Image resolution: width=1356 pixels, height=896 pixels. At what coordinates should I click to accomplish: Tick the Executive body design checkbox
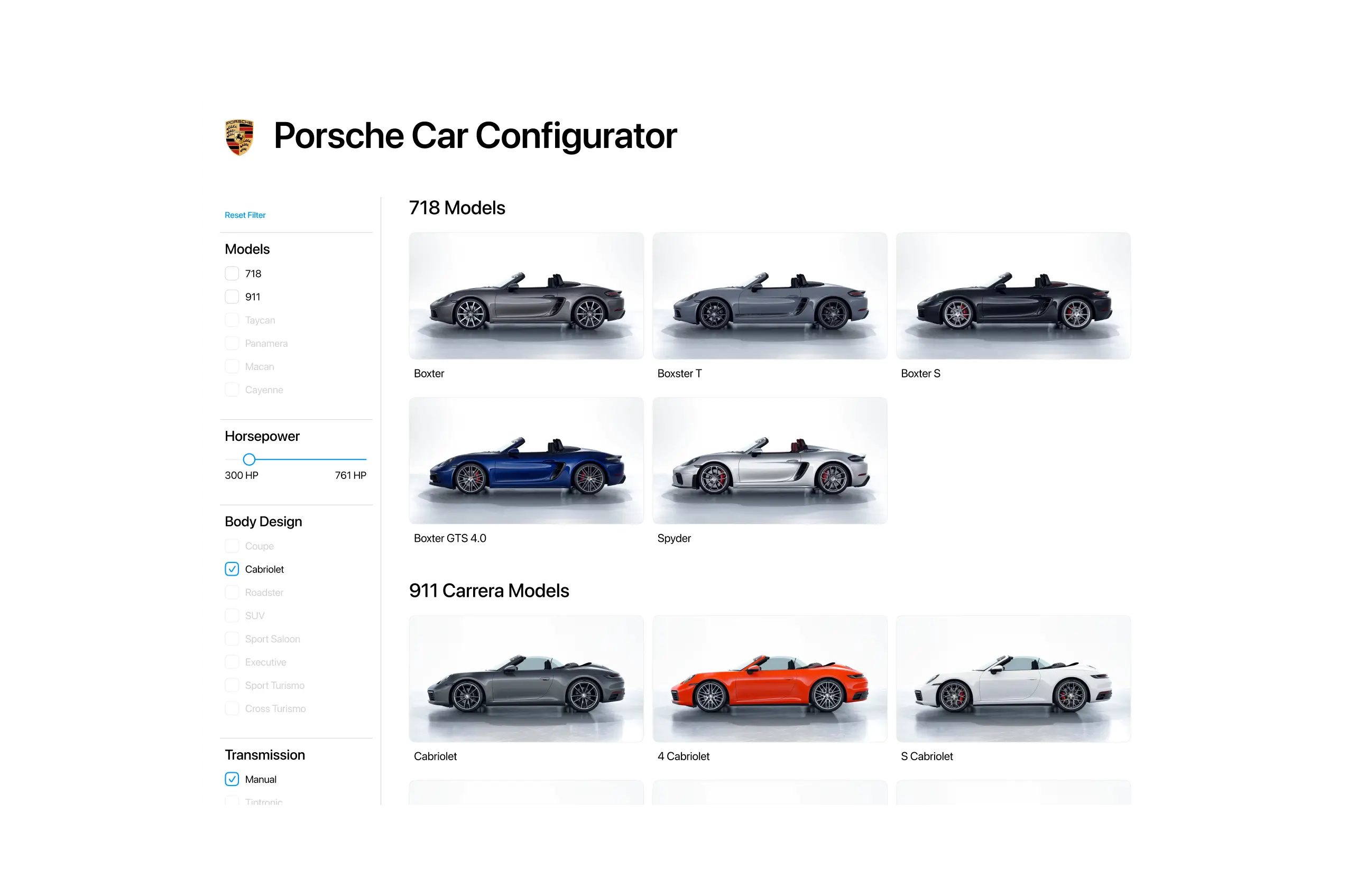coord(232,662)
